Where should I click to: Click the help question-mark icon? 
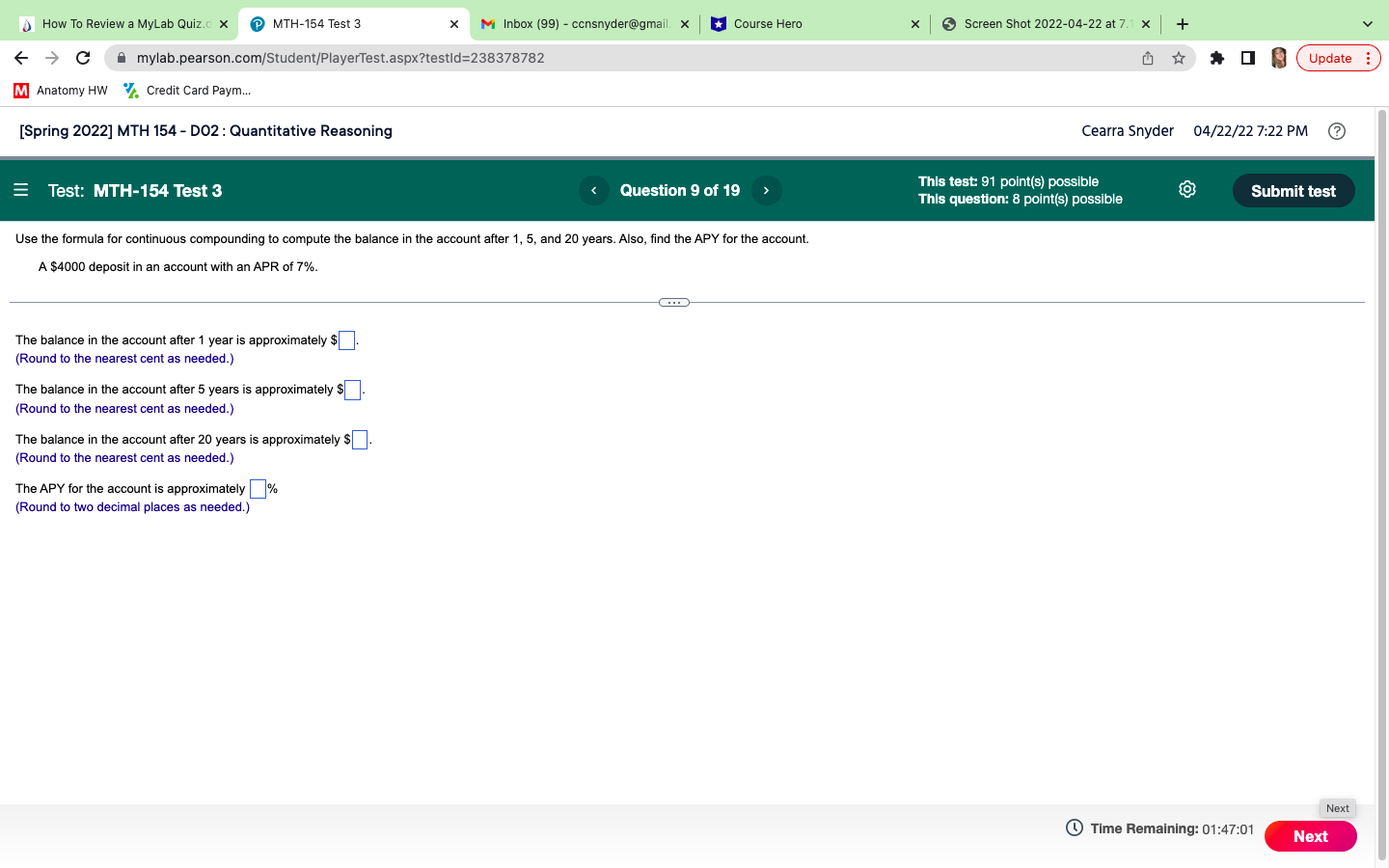click(1337, 130)
